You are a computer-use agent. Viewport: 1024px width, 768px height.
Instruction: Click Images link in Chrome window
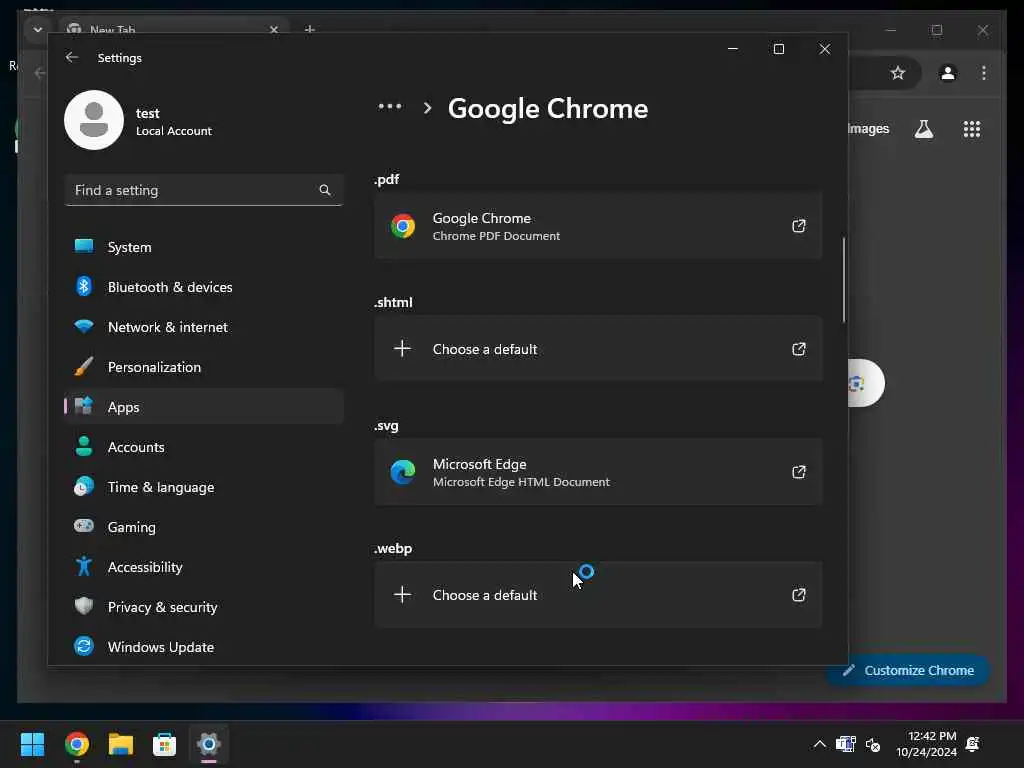point(869,129)
